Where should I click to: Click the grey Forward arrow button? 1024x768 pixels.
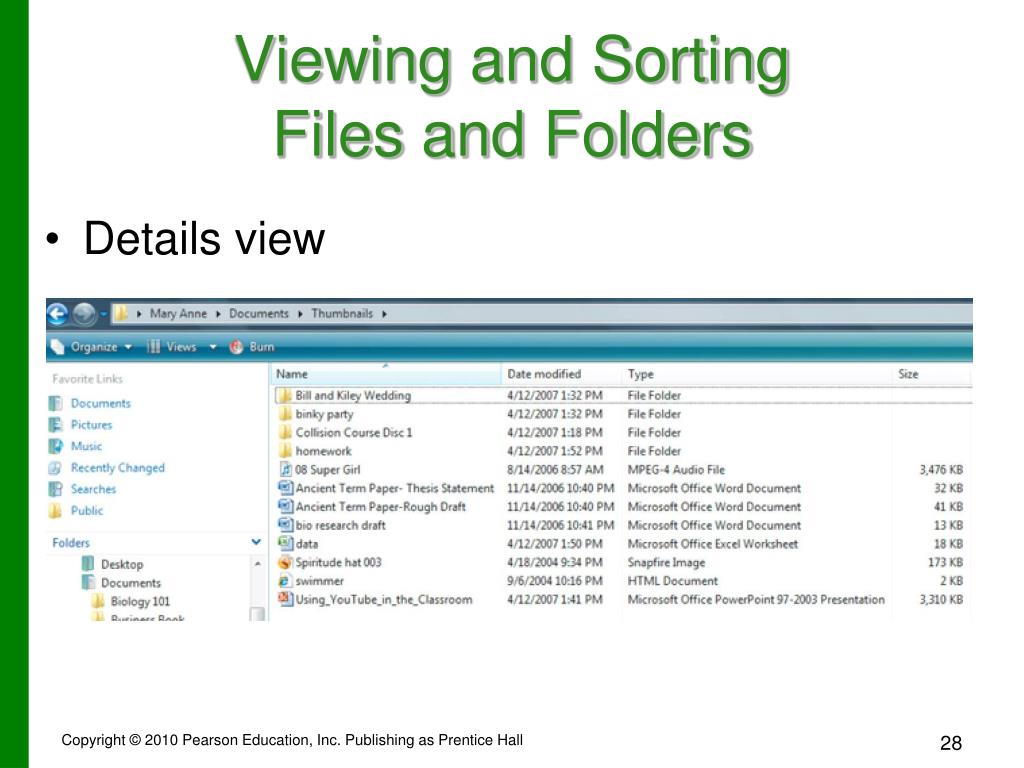click(x=84, y=314)
